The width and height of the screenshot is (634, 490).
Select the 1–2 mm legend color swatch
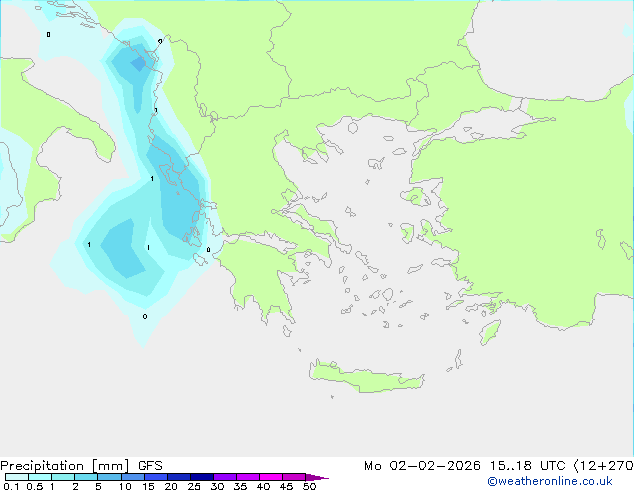[63, 477]
